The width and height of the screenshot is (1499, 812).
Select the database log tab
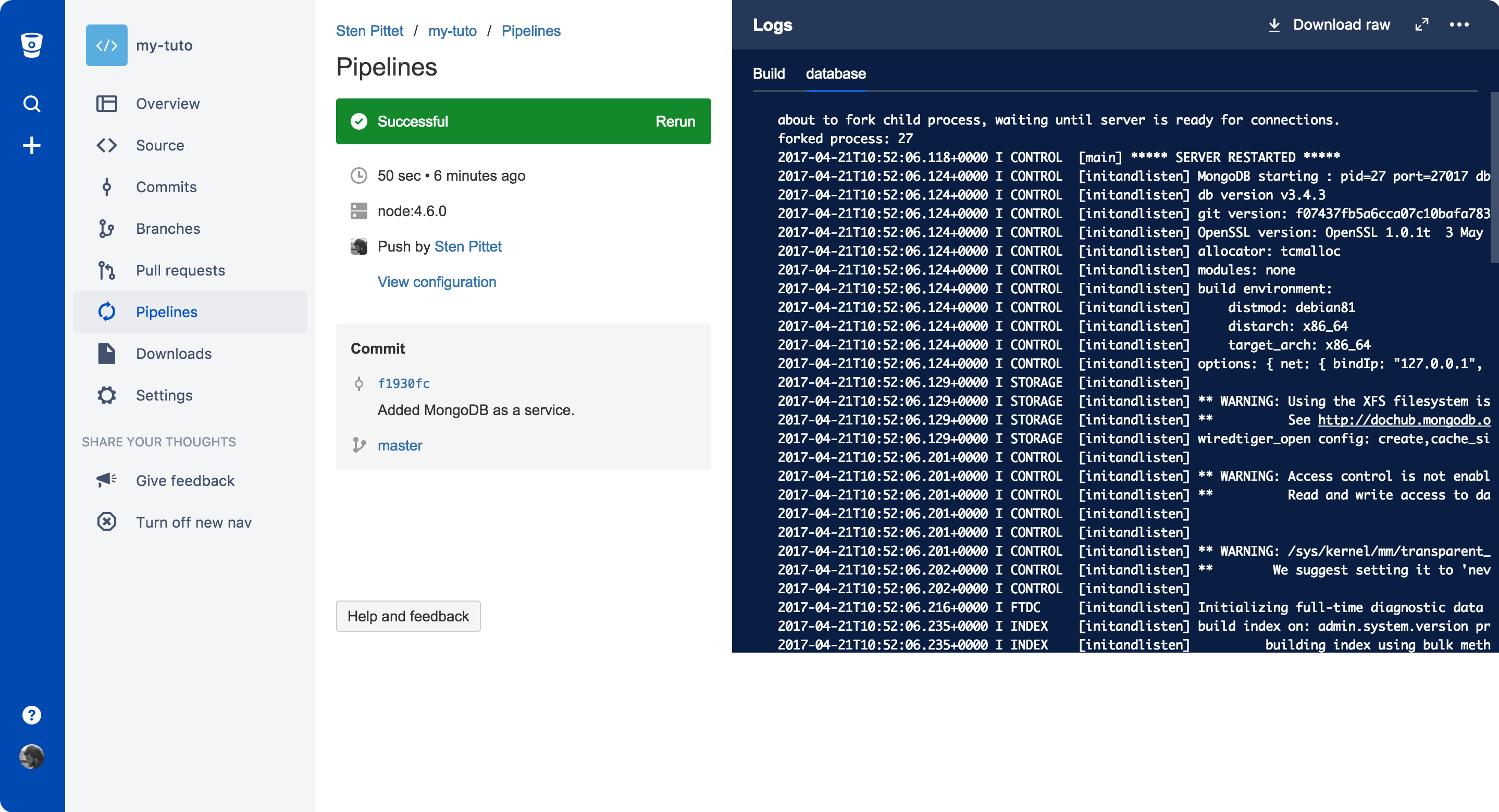(x=835, y=73)
